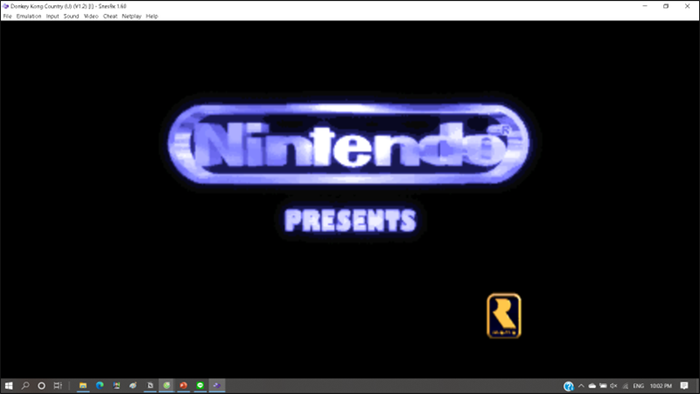This screenshot has height=394, width=700.
Task: Open the Help menu
Action: (152, 16)
